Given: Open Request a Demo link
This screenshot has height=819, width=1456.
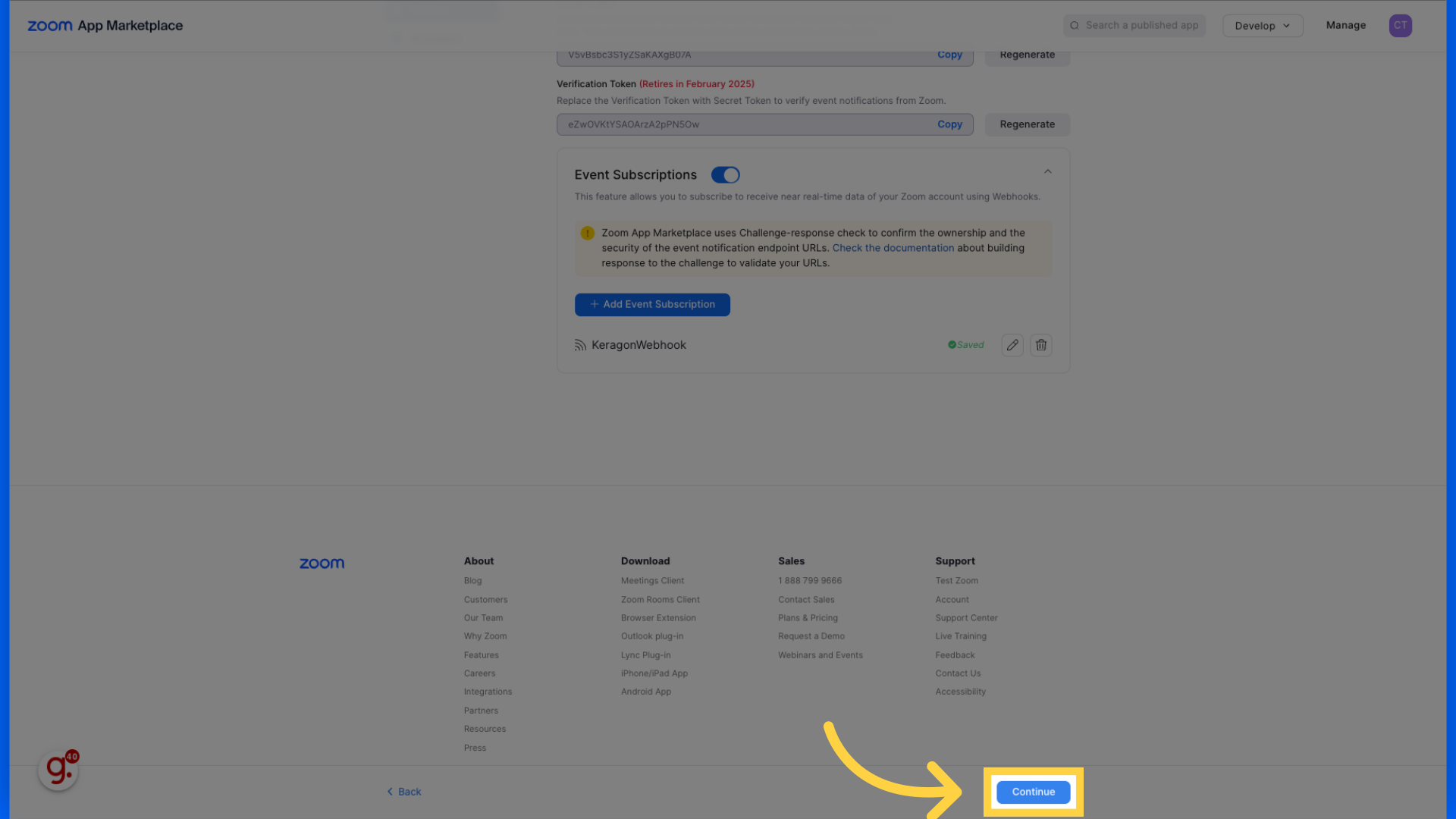Looking at the screenshot, I should pos(811,636).
